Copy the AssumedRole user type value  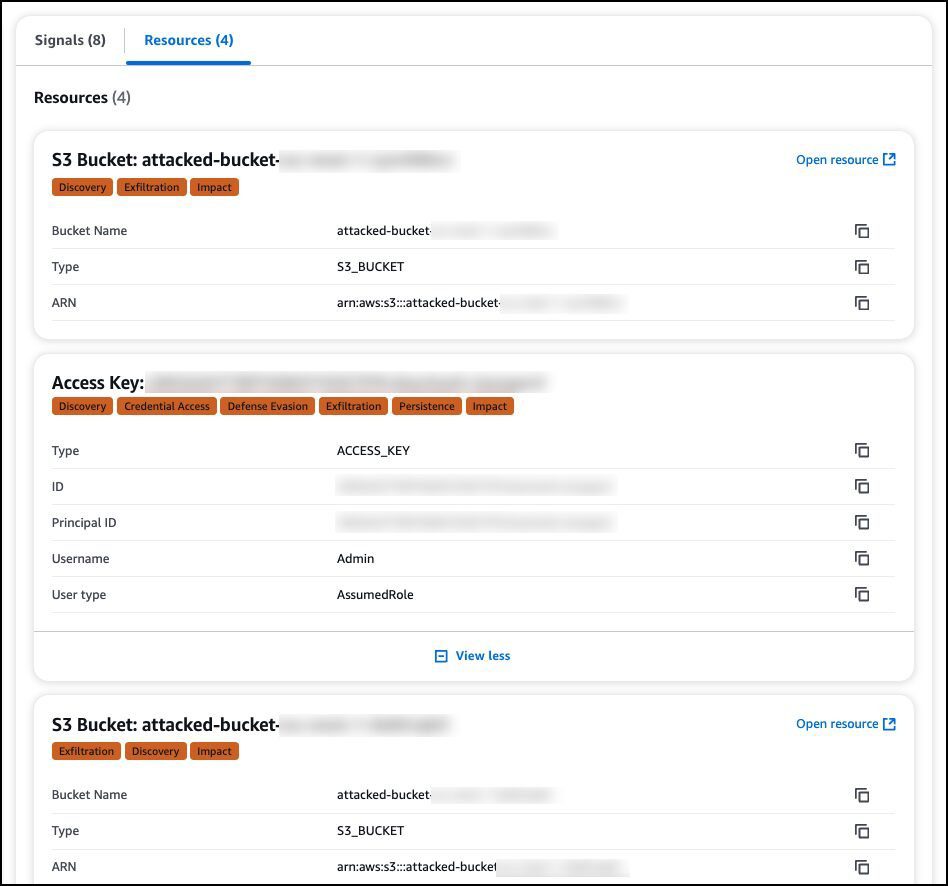point(862,594)
